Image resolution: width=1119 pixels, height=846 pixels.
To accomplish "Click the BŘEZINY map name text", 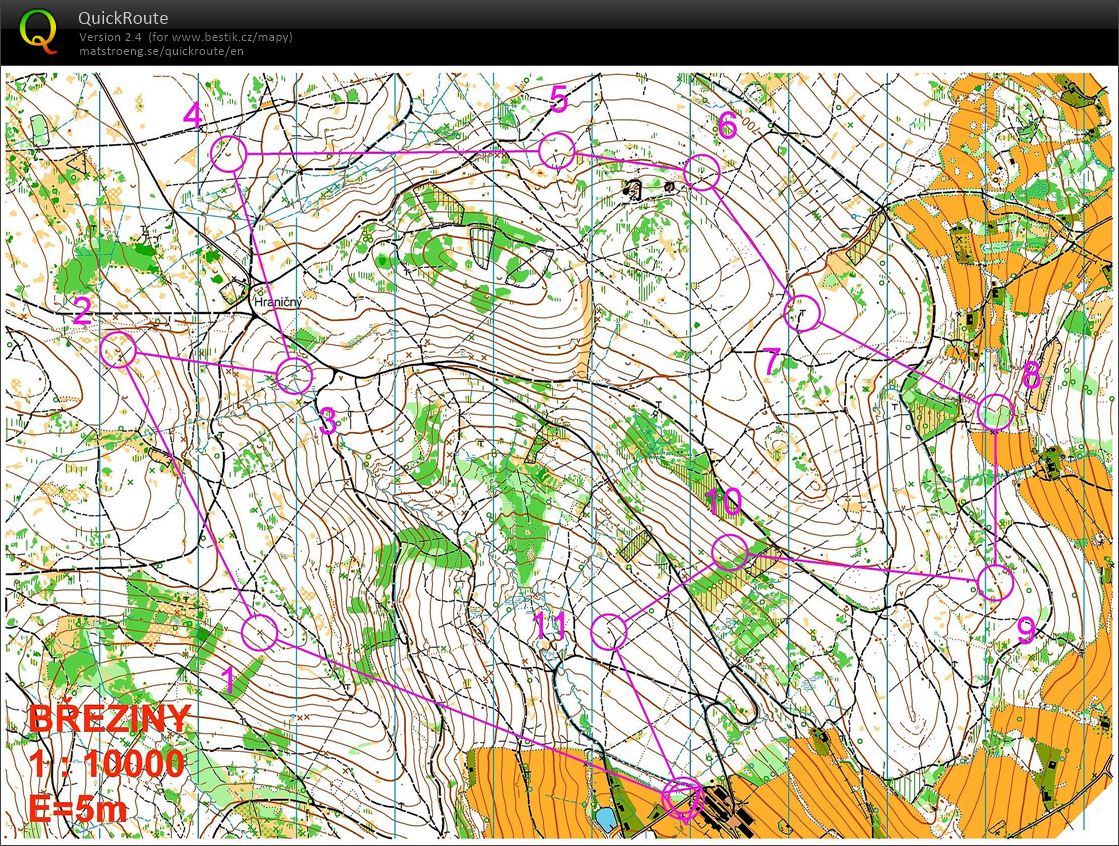I will click(111, 718).
